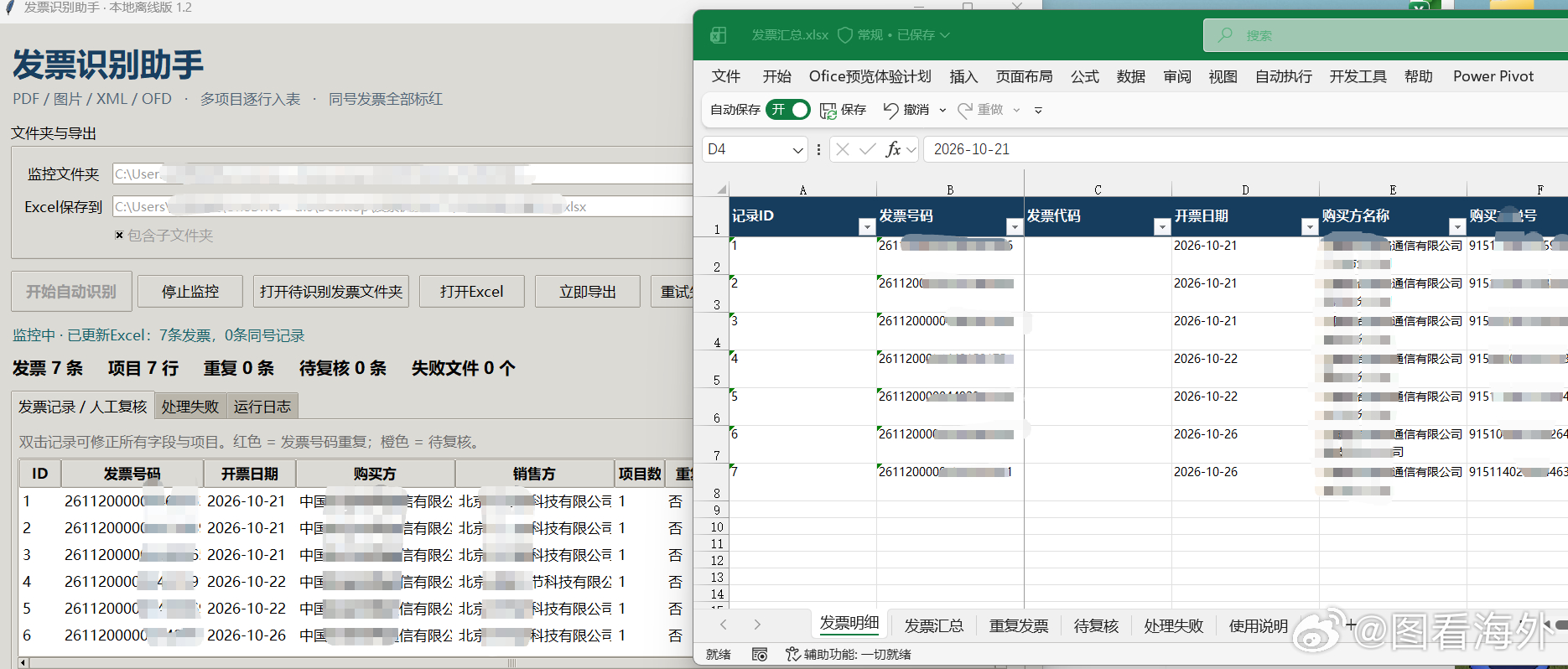The width and height of the screenshot is (1568, 669).
Task: Open the 发票代码 column filter dropdown
Action: 1162,227
